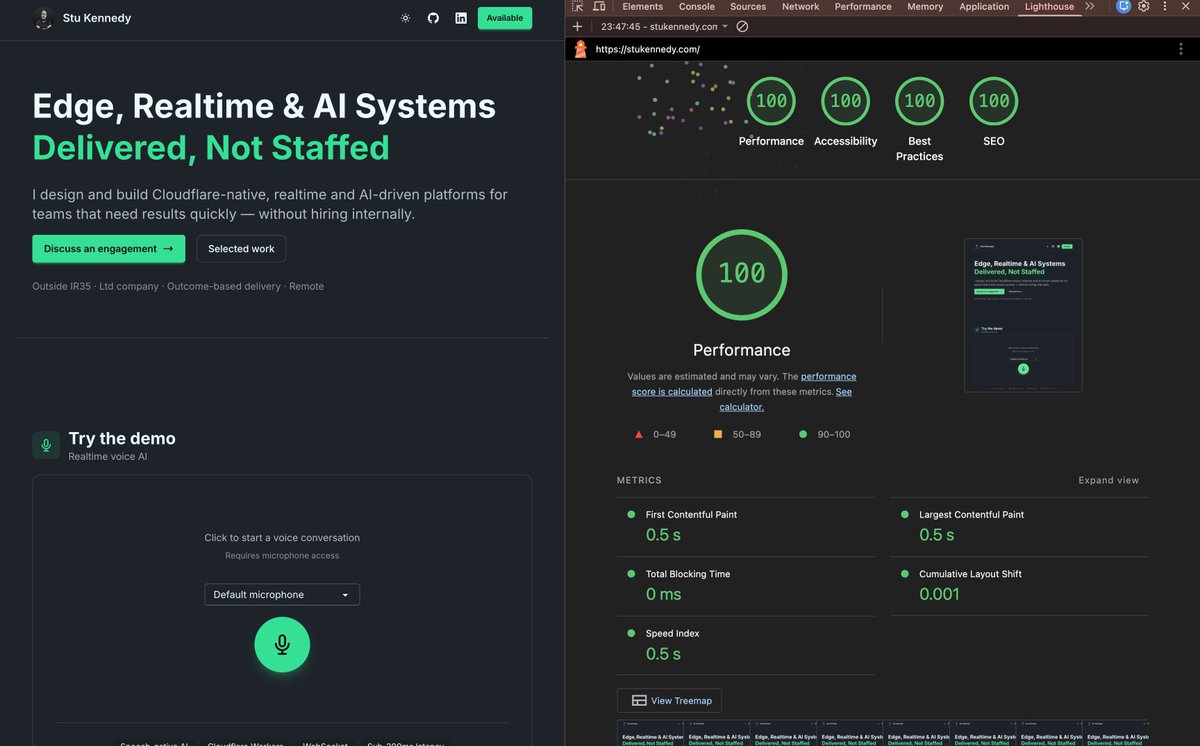Open the See calculator link
The image size is (1200, 746).
click(786, 399)
